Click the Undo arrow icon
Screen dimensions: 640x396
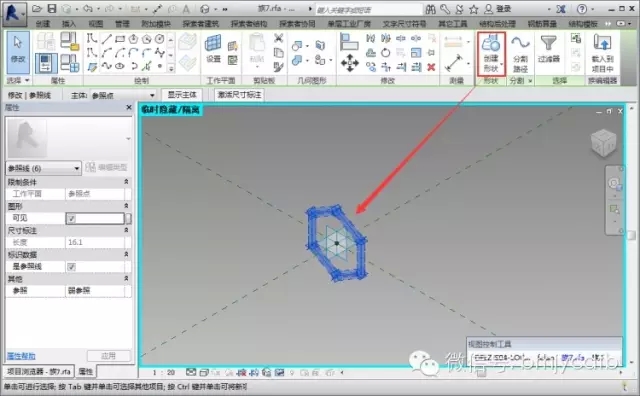pyautogui.click(x=87, y=9)
